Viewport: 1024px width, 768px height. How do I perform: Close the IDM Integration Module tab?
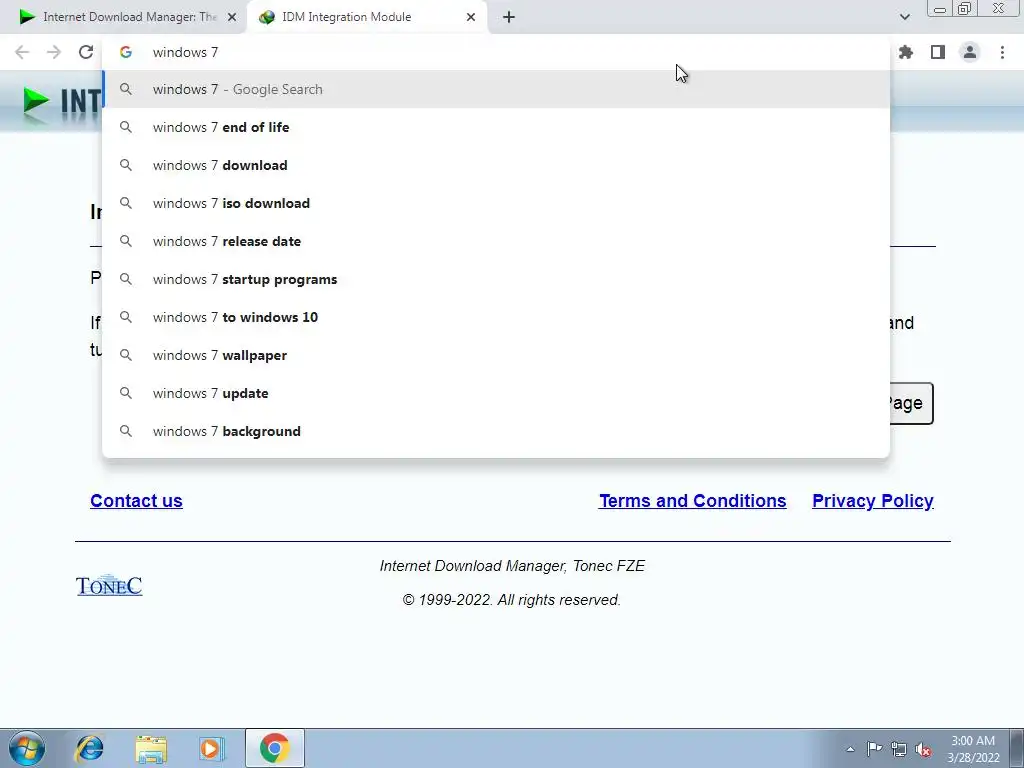click(471, 17)
